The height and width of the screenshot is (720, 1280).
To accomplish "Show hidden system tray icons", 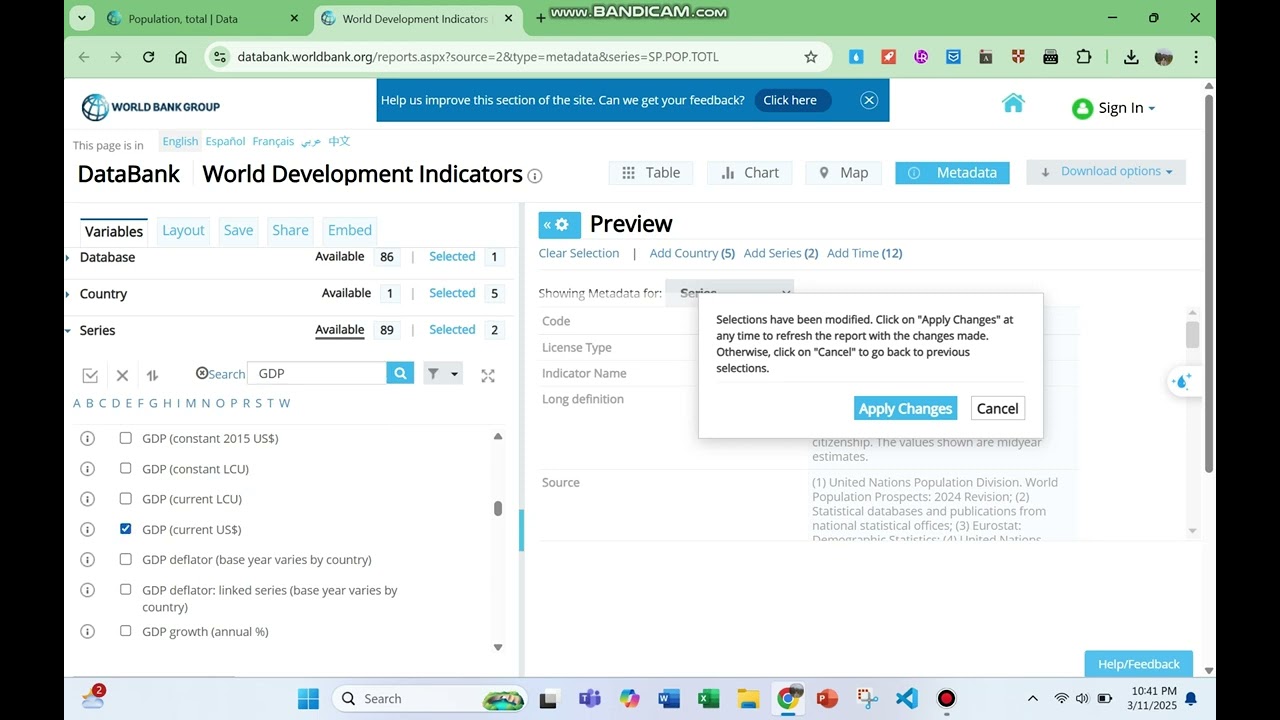I will (x=1033, y=698).
